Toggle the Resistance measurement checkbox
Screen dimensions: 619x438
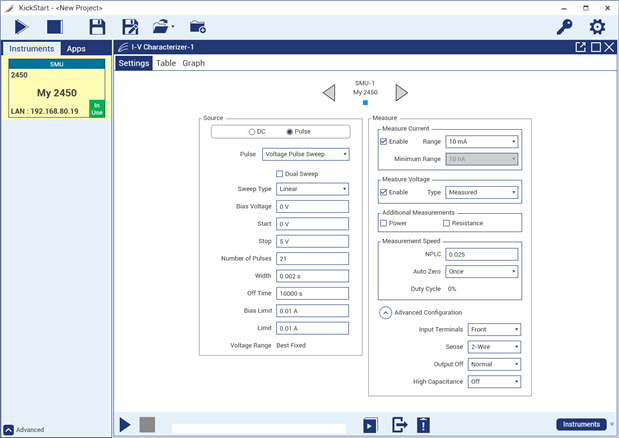tap(446, 223)
